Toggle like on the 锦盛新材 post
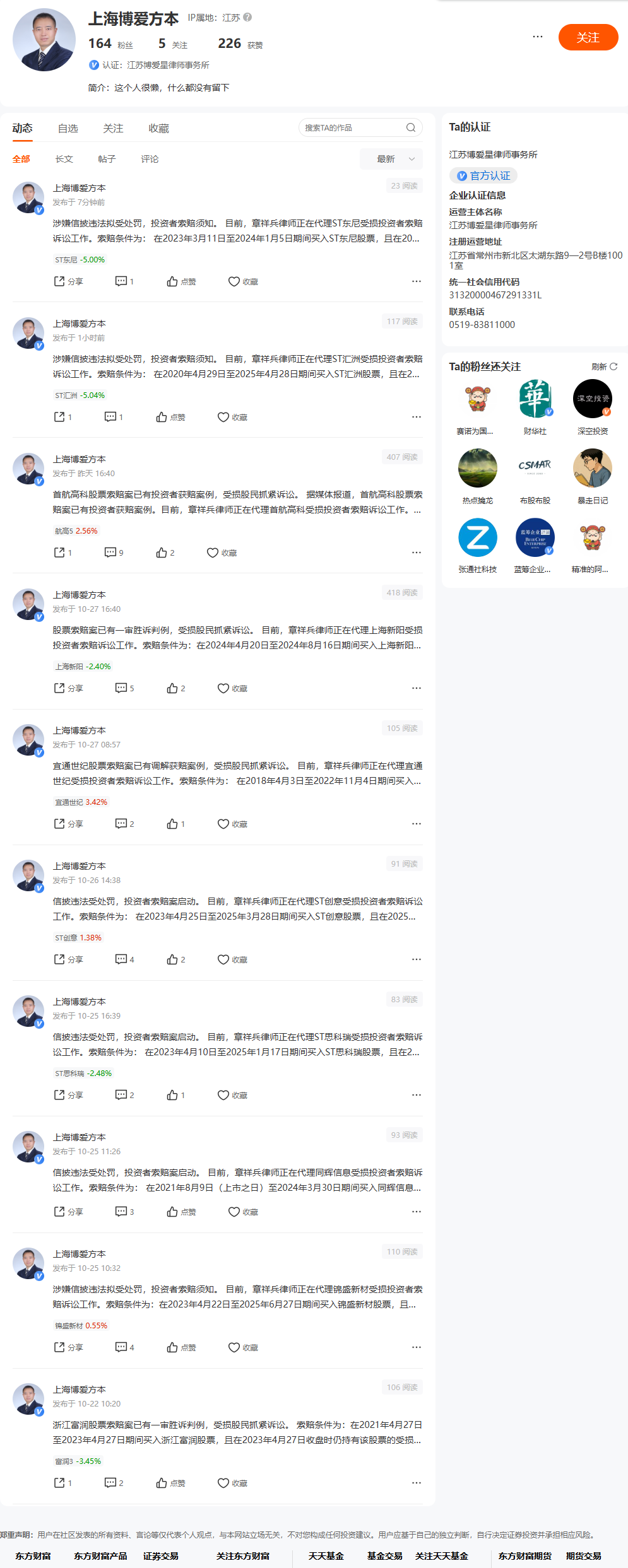This screenshot has height=1568, width=628. click(x=181, y=1347)
